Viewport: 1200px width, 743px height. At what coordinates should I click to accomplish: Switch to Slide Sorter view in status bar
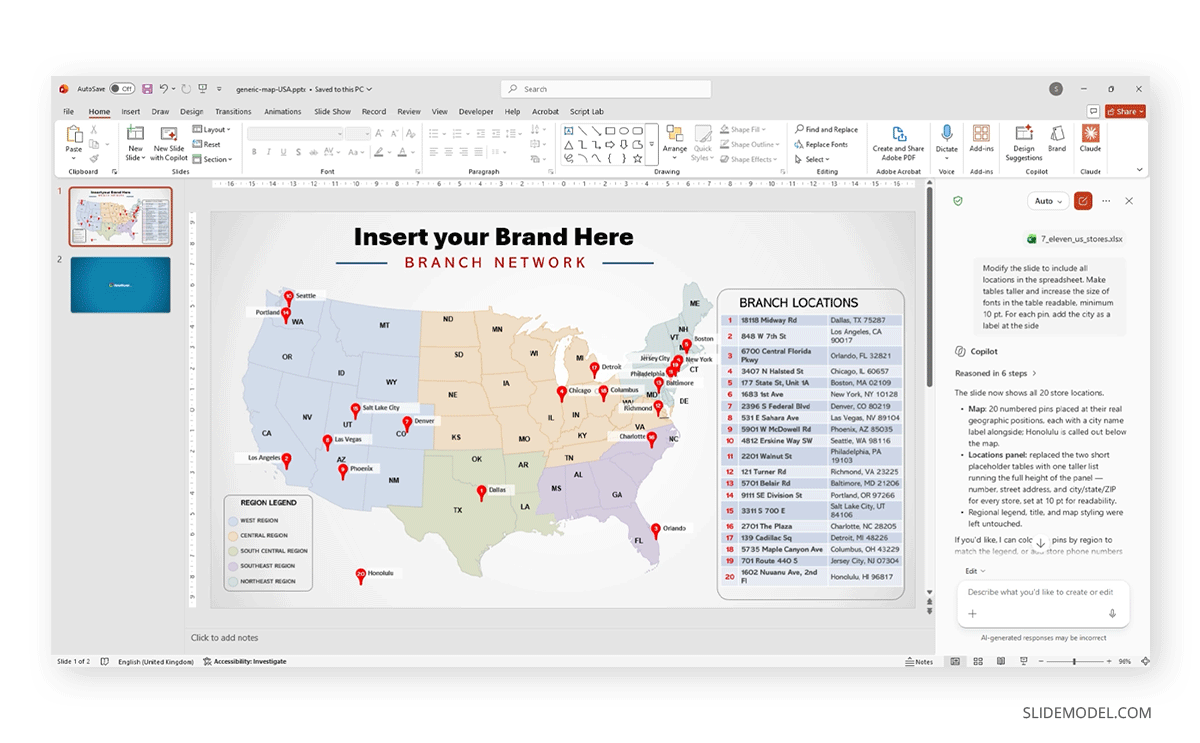pyautogui.click(x=976, y=661)
